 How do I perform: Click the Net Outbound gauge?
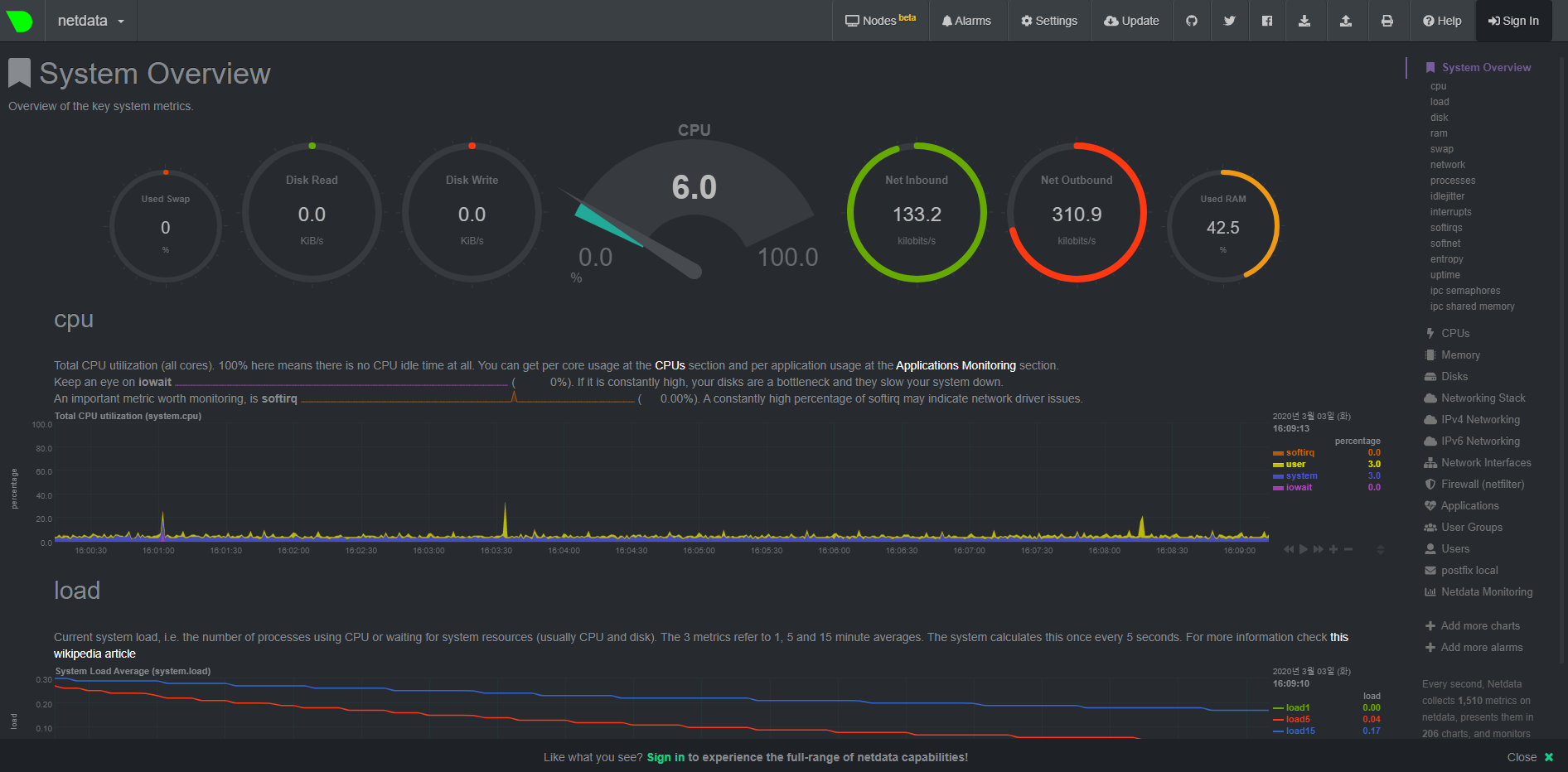(1077, 213)
